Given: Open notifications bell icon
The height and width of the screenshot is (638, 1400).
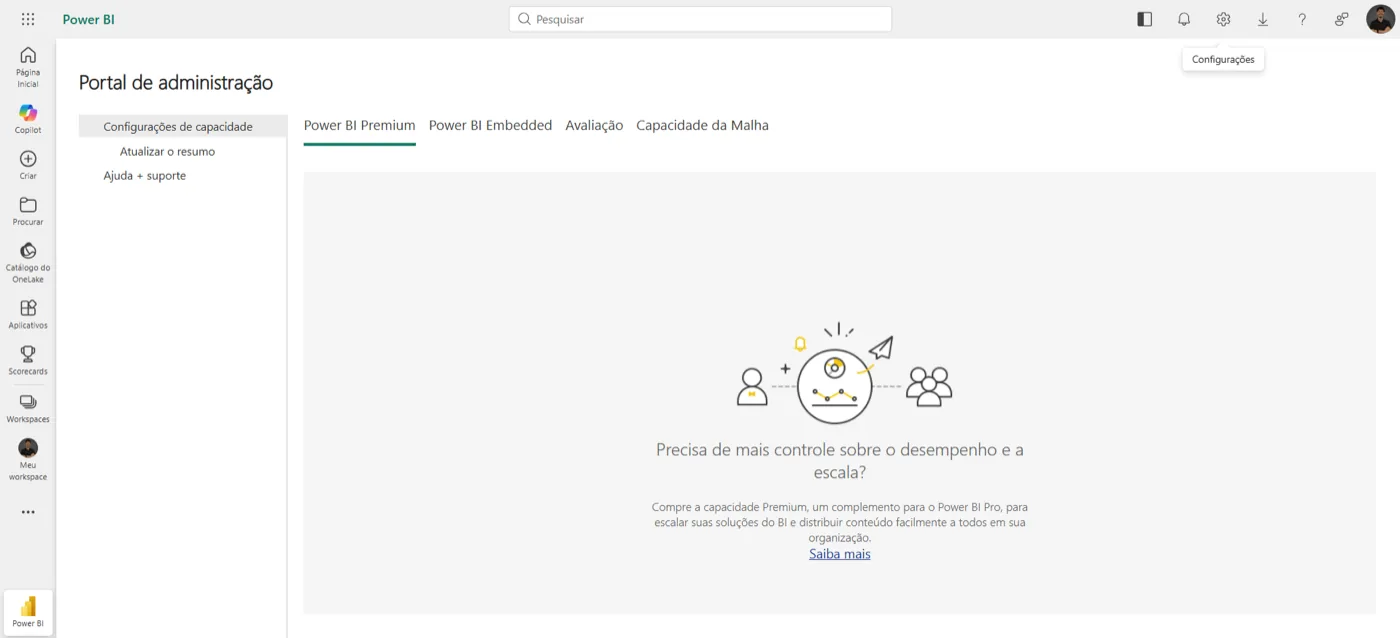Looking at the screenshot, I should click(1184, 19).
